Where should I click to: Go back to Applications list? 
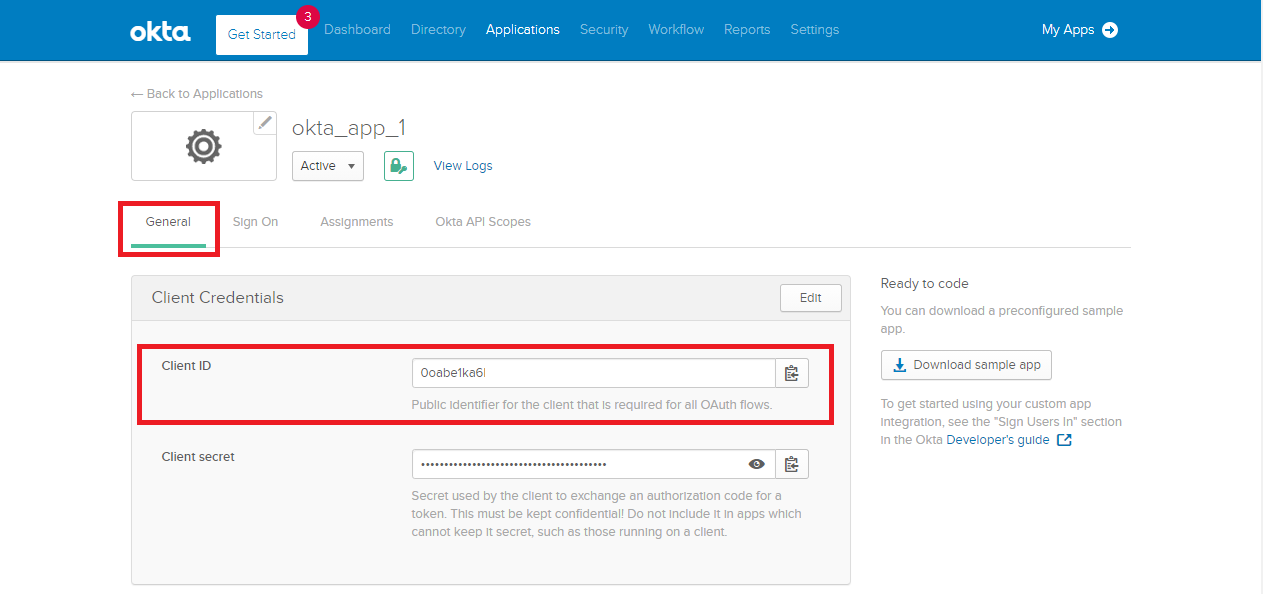tap(197, 94)
